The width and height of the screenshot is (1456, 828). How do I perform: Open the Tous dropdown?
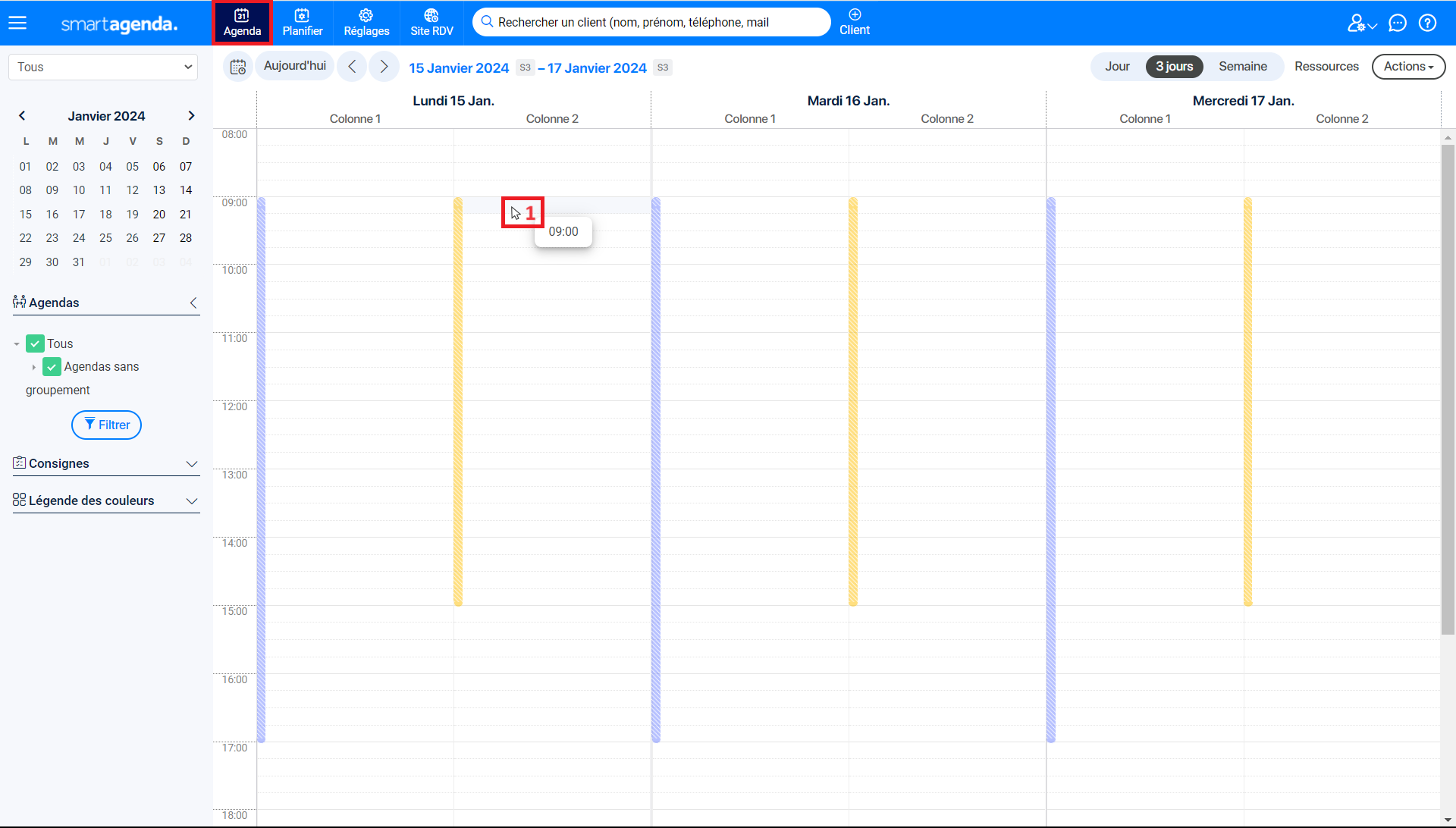pyautogui.click(x=103, y=67)
